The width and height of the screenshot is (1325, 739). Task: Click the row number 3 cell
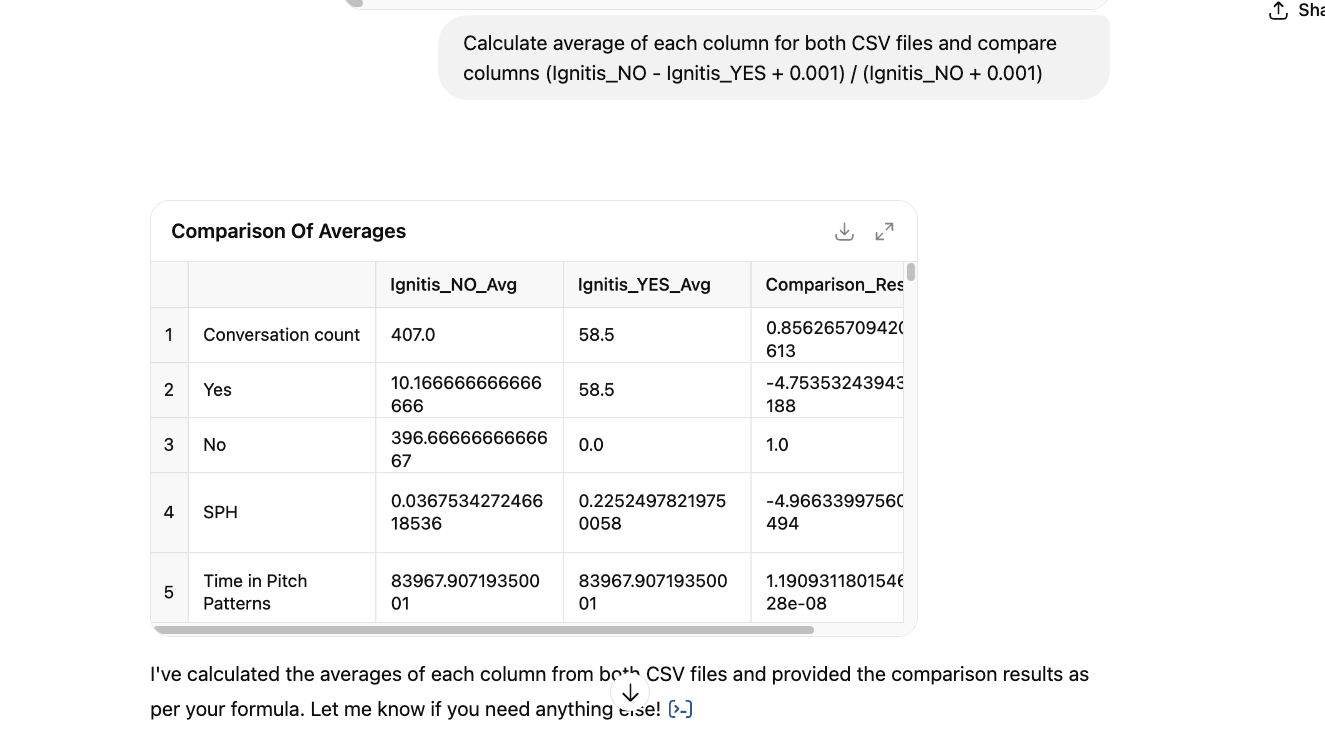169,445
